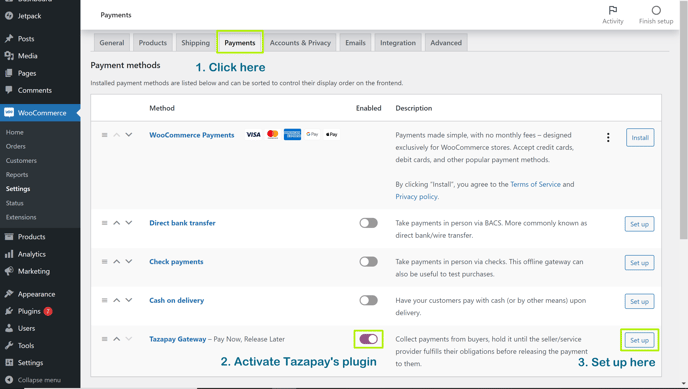Viewport: 688px width, 389px height.
Task: Open the Comments bubble icon
Action: 9,90
